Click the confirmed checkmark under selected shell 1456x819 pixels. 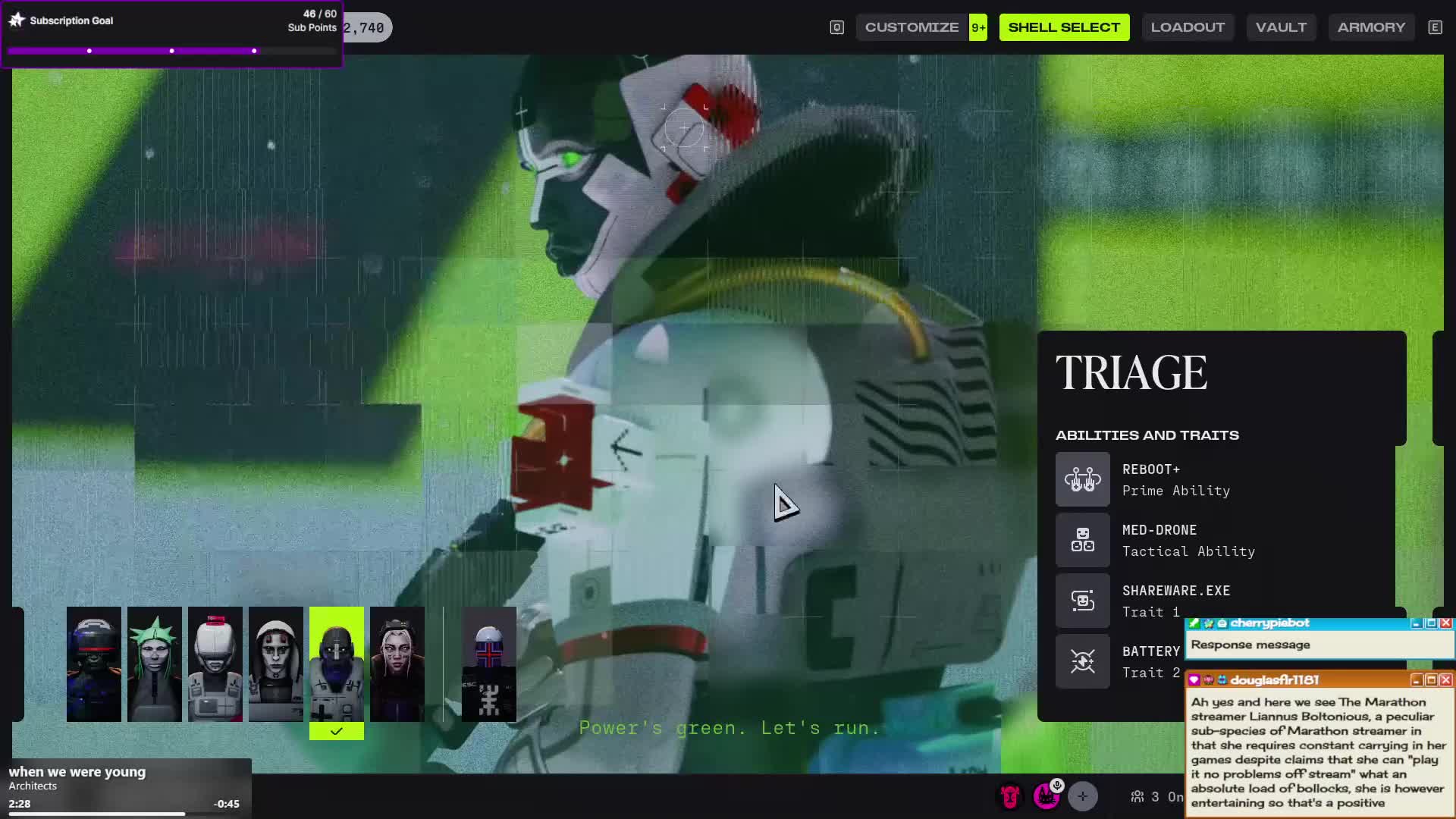coord(337,731)
